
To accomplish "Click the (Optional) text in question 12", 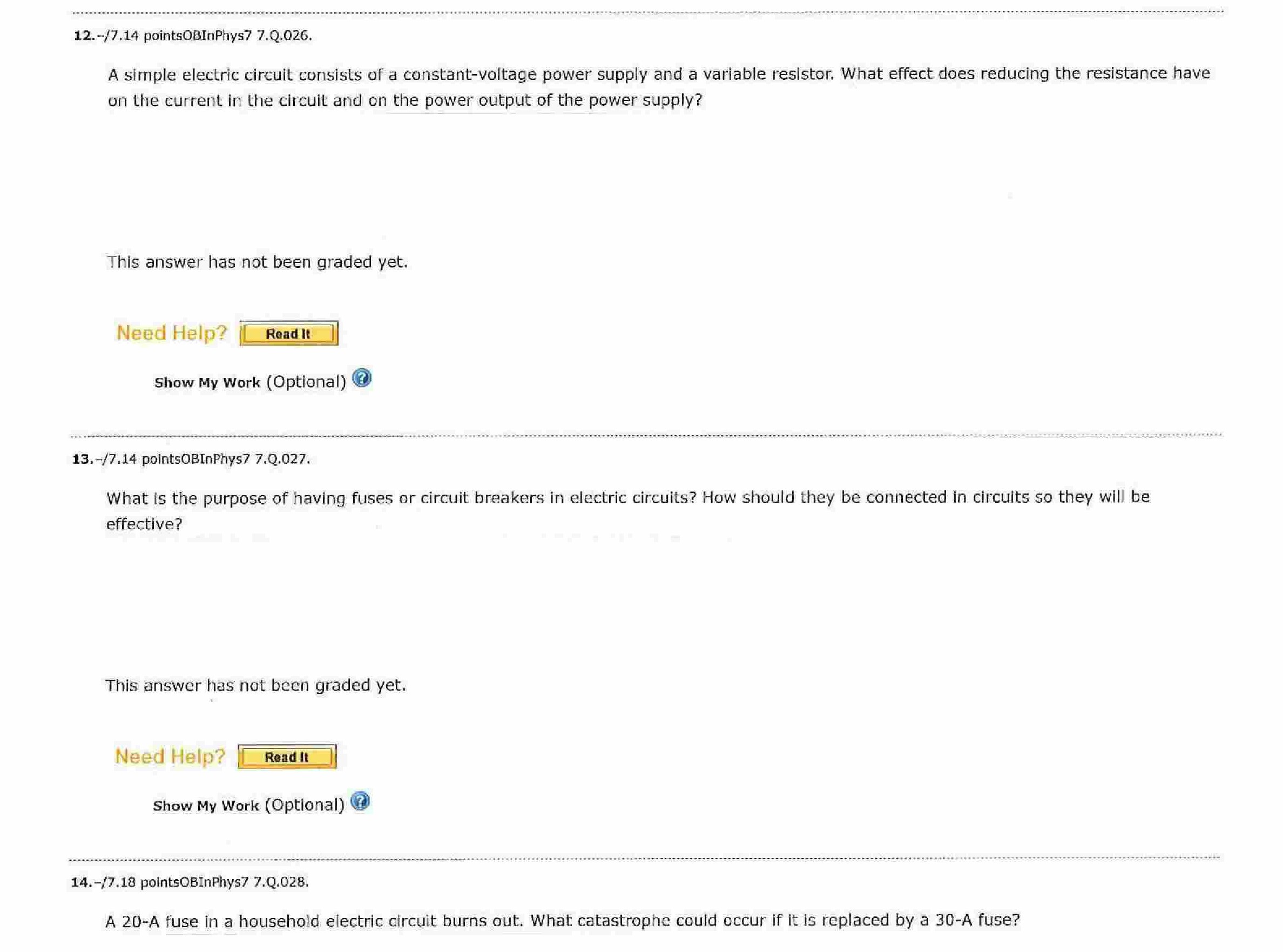I will [306, 382].
